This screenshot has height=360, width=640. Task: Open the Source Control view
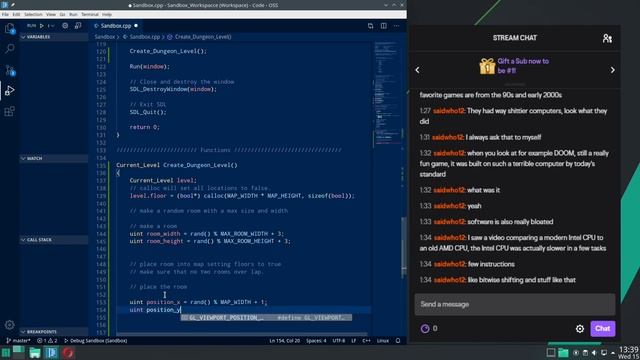click(x=9, y=70)
